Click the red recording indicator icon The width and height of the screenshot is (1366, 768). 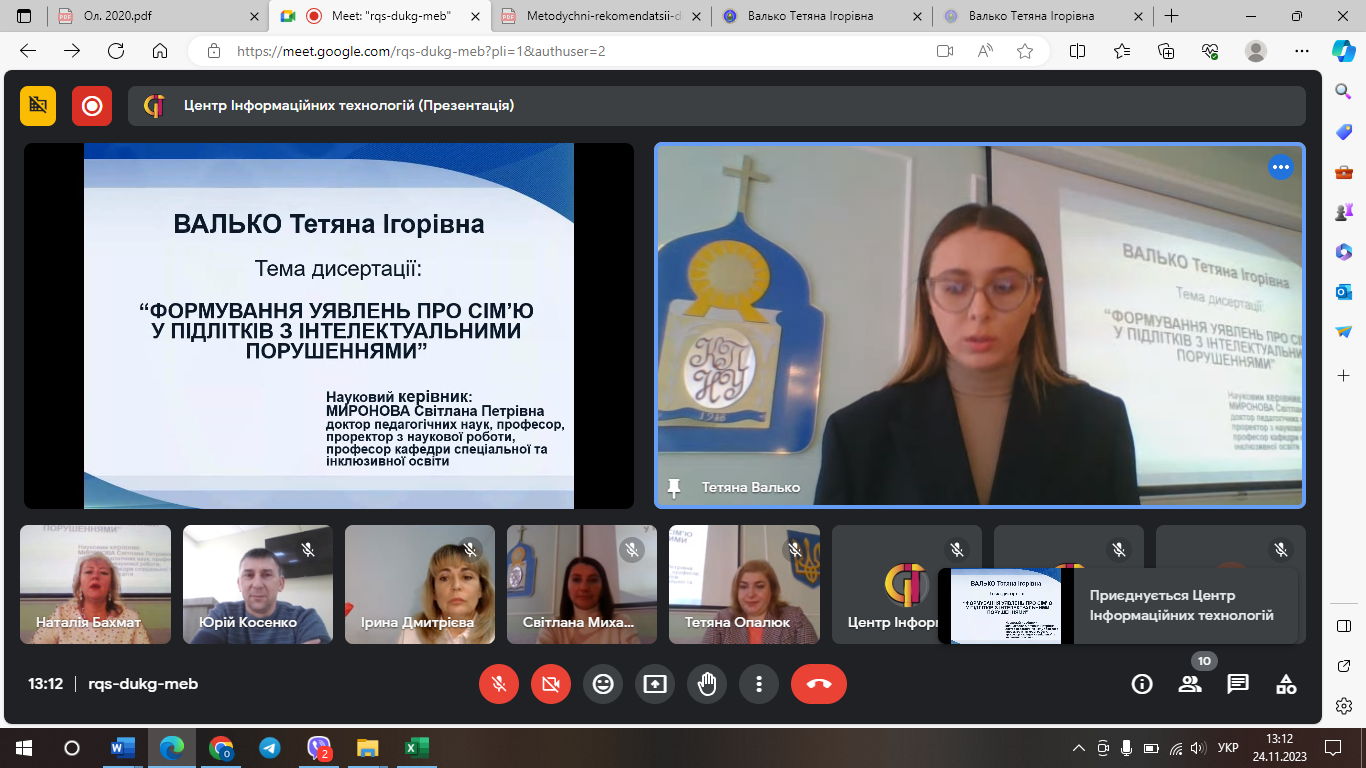pos(92,106)
